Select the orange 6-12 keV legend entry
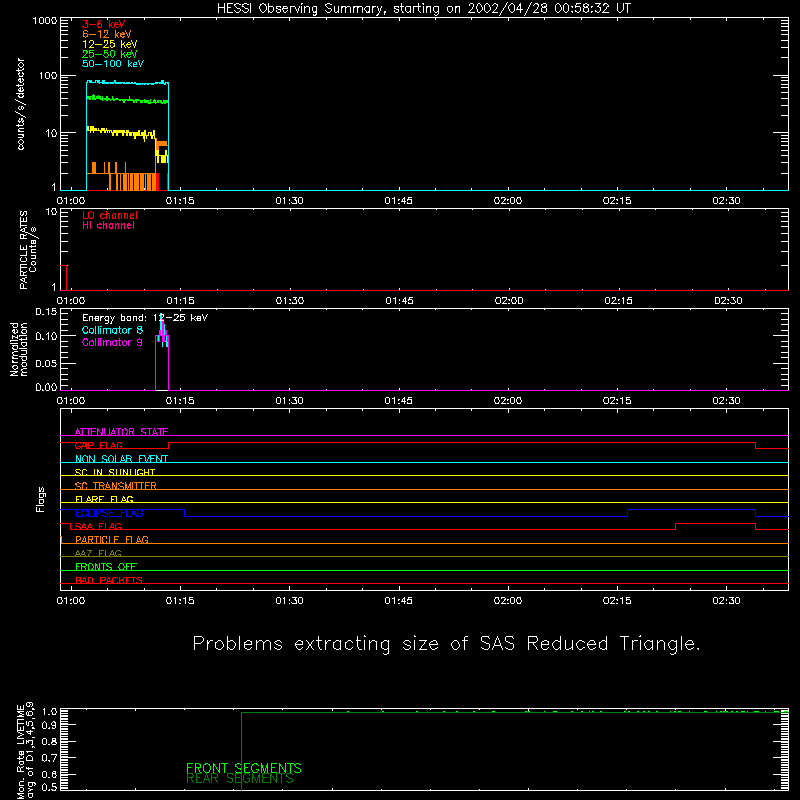This screenshot has height=800, width=800. tap(106, 34)
